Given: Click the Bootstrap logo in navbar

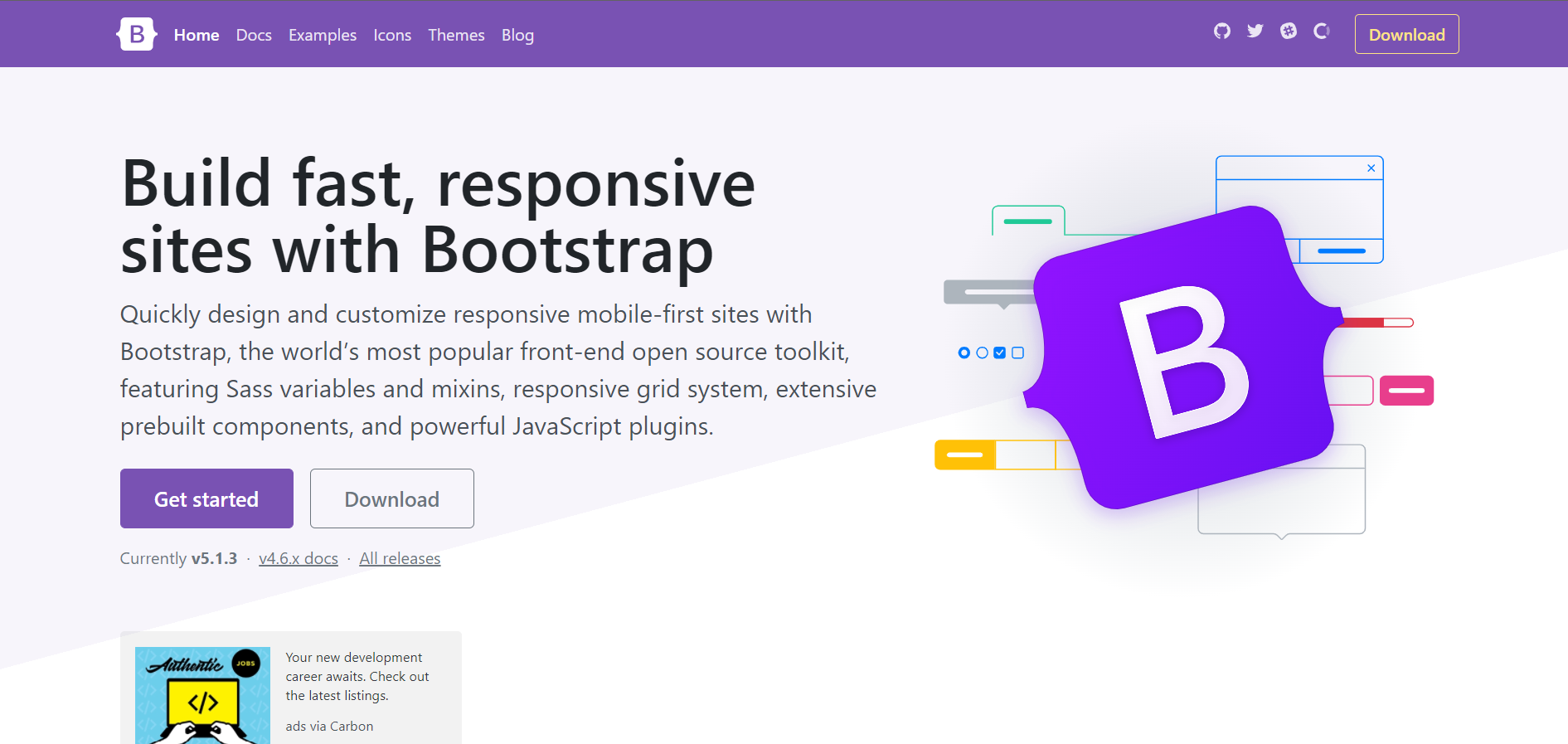Looking at the screenshot, I should tap(137, 34).
